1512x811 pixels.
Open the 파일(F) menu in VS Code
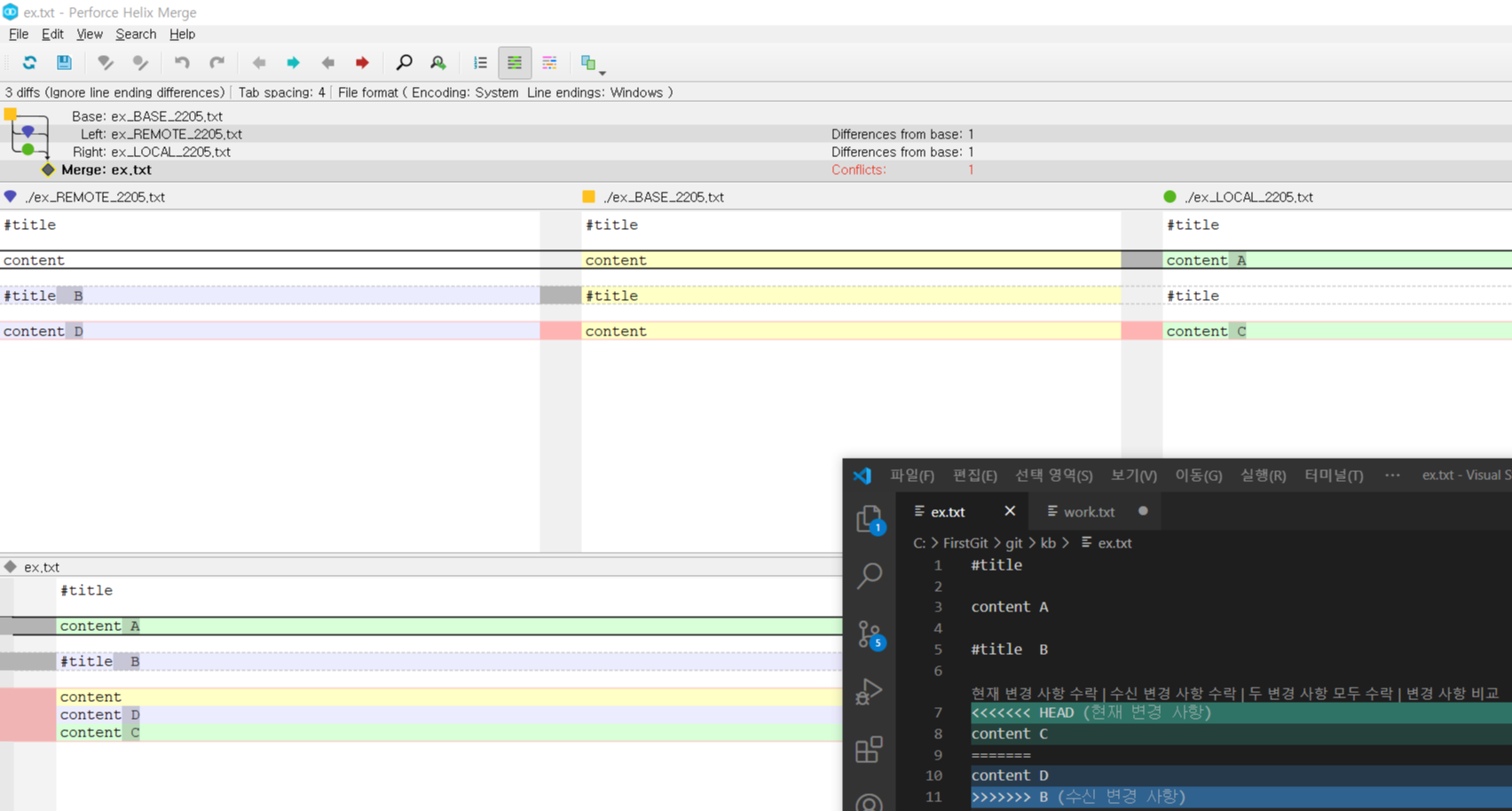912,476
